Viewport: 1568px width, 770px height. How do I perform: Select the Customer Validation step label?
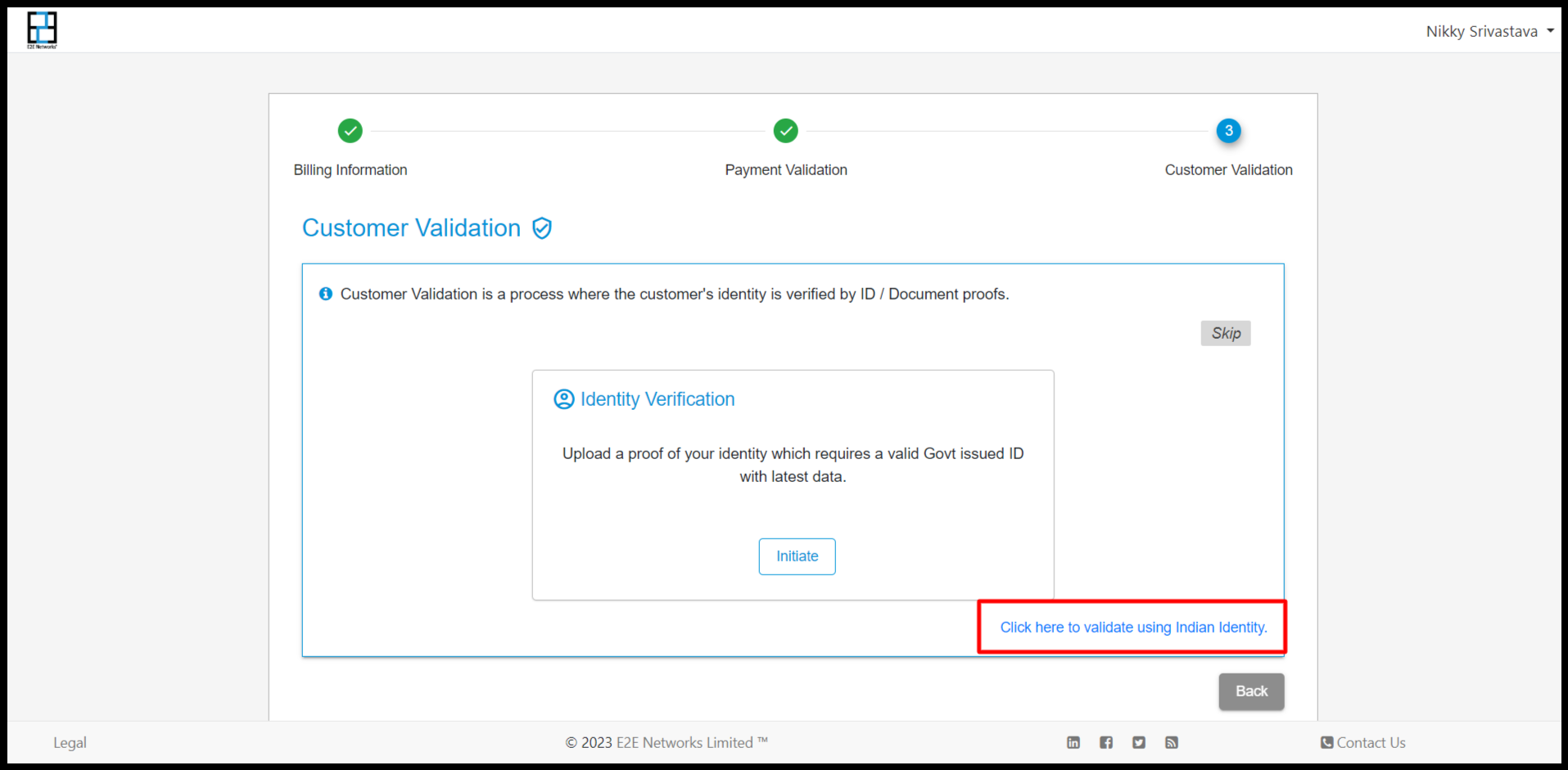click(x=1228, y=170)
